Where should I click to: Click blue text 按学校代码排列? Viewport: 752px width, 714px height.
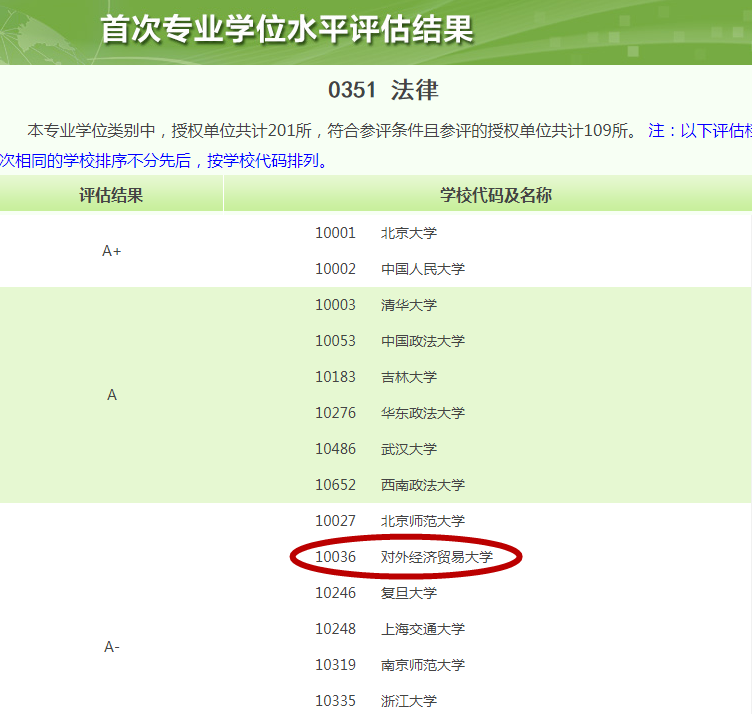coord(267,161)
